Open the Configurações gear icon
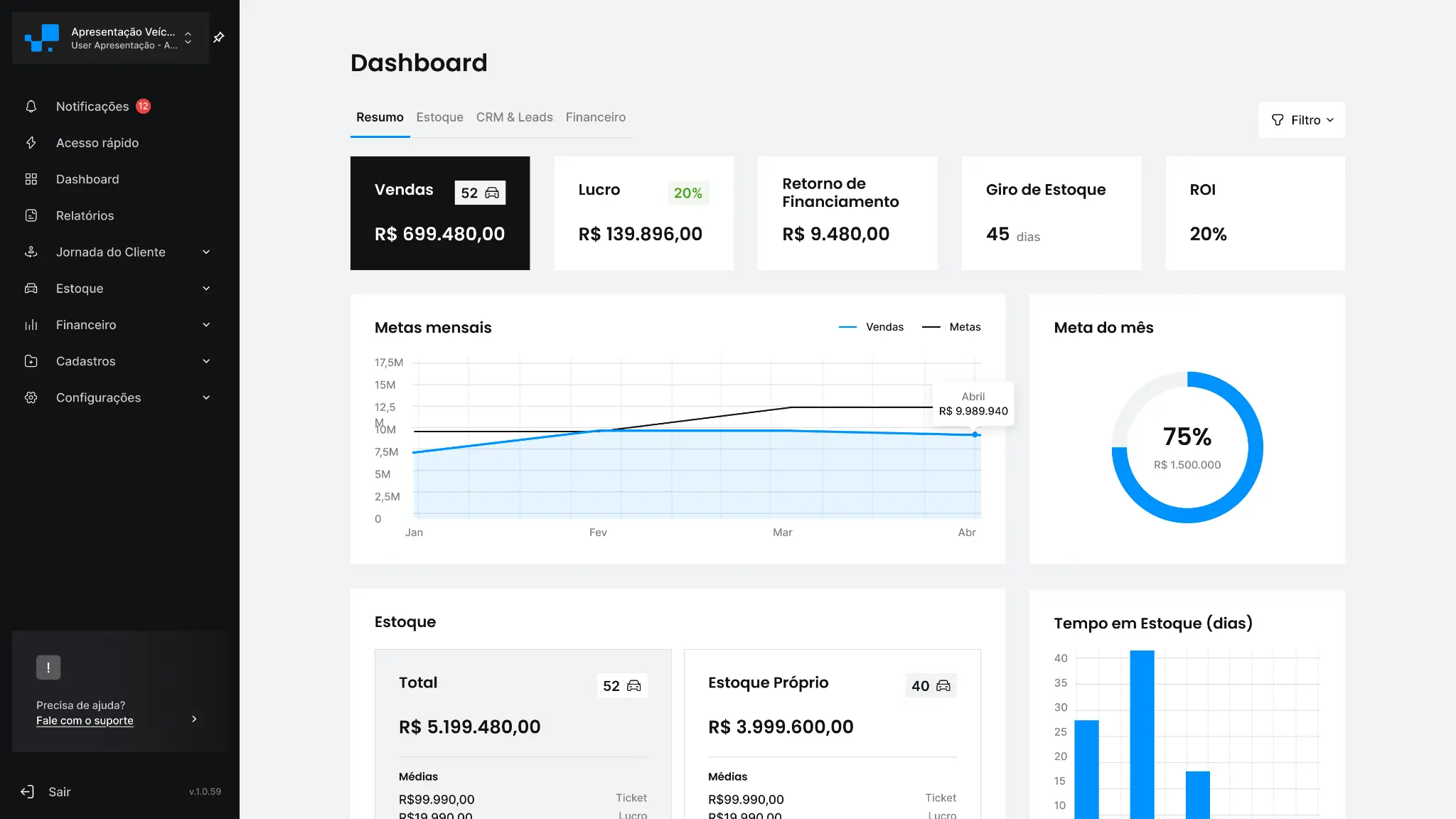 (x=31, y=397)
